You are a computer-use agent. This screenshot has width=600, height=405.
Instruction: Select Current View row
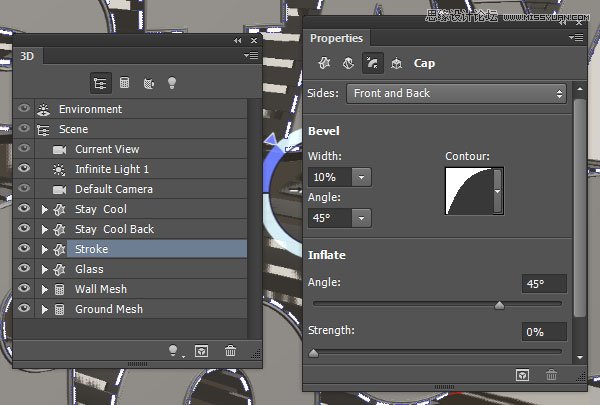(141, 149)
